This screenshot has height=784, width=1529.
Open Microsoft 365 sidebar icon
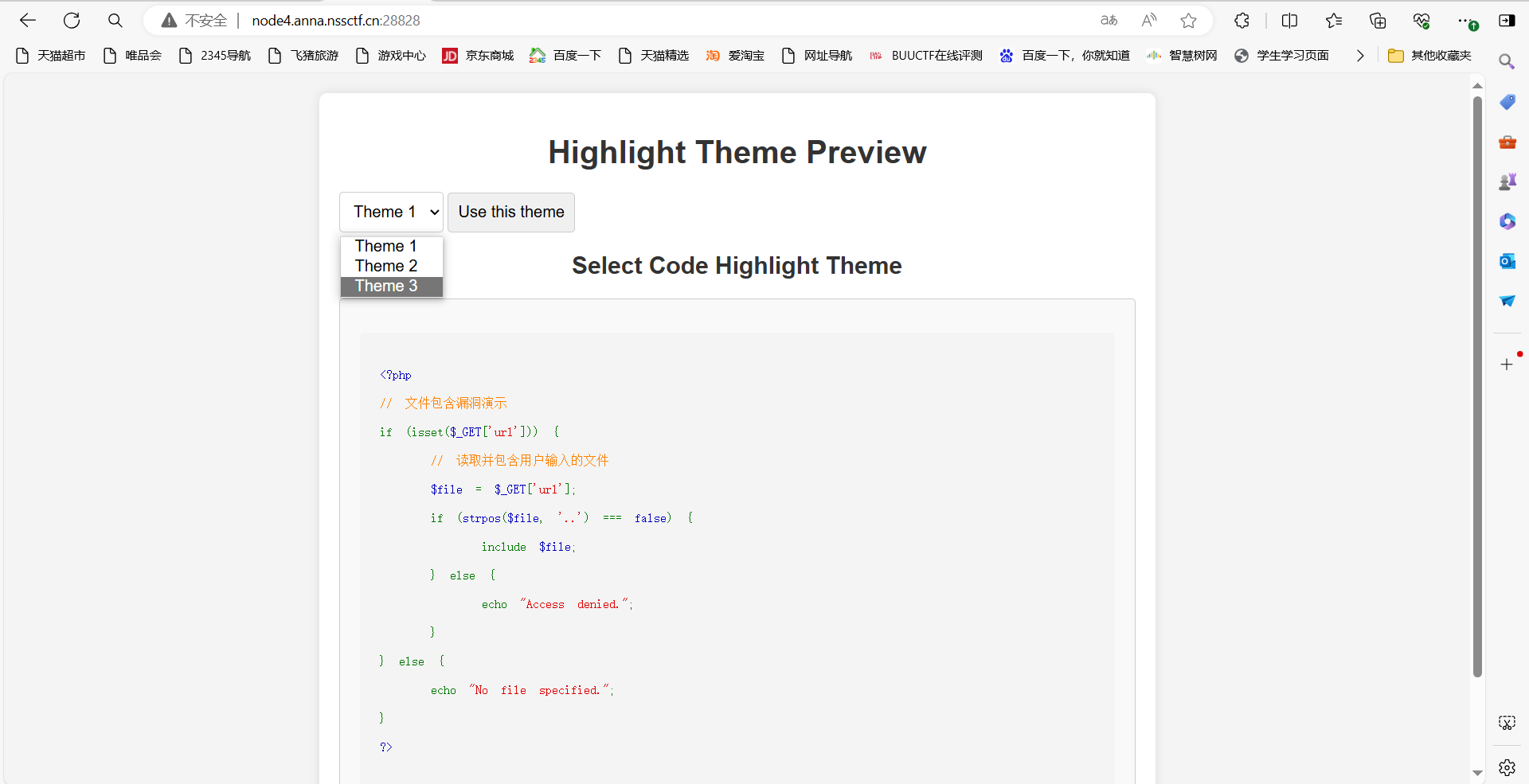[x=1507, y=221]
